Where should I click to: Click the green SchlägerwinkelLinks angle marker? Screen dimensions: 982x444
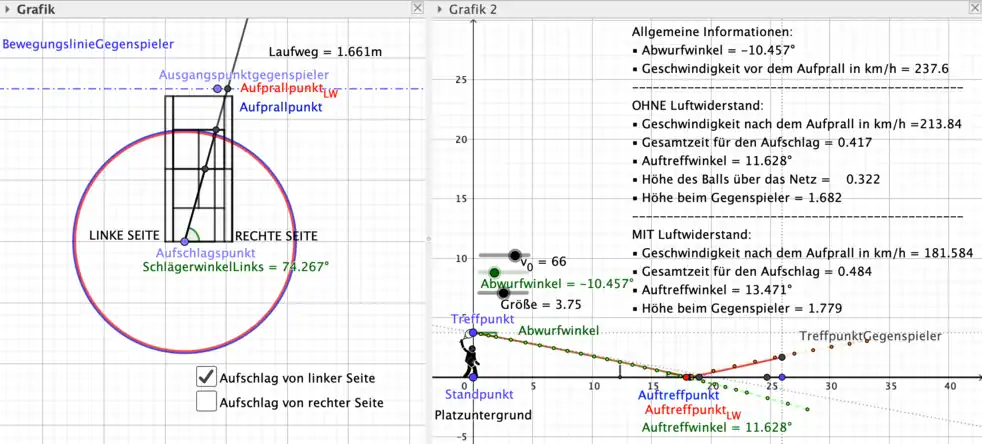(194, 237)
